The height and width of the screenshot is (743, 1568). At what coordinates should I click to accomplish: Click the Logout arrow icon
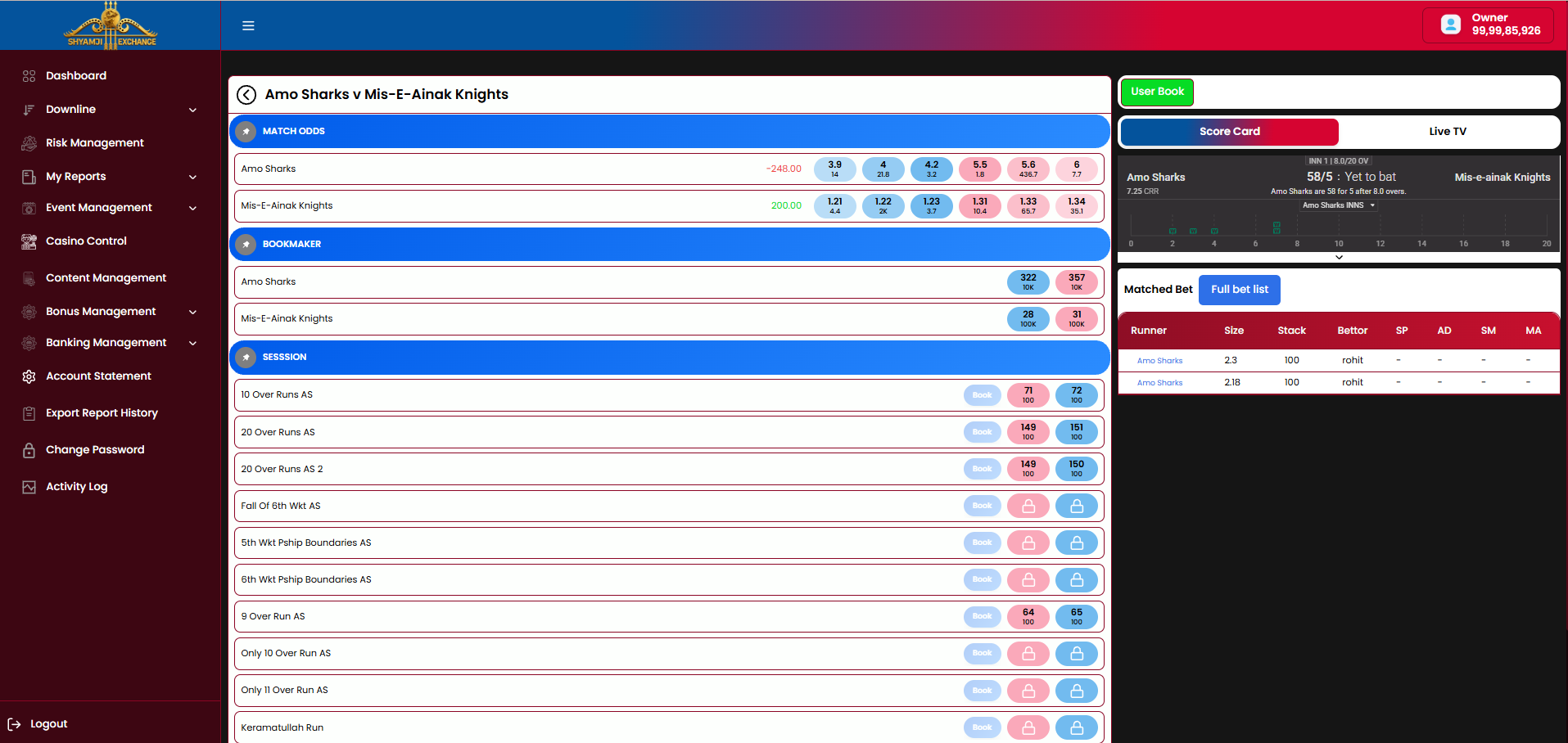(x=14, y=724)
